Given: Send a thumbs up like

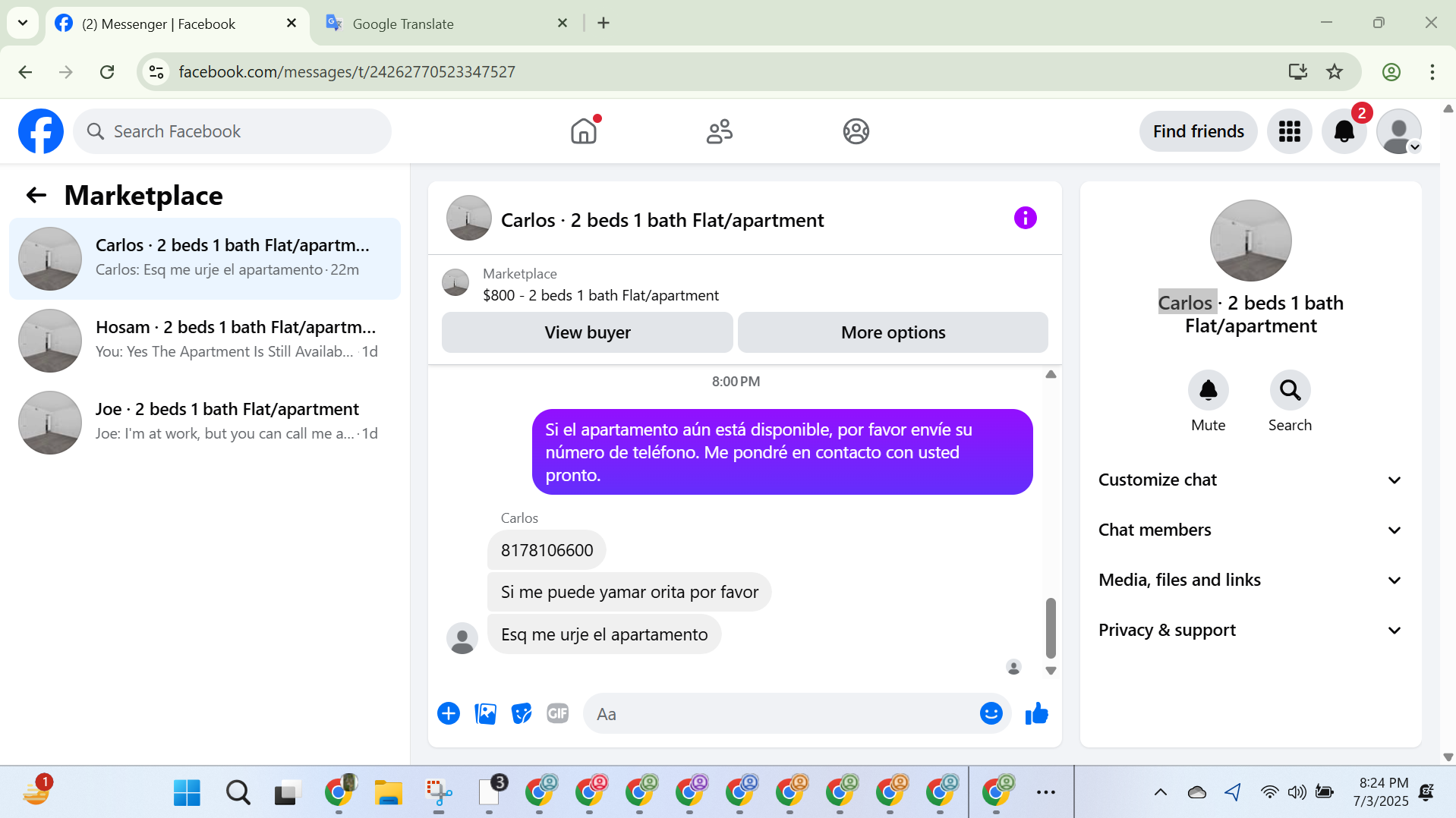Looking at the screenshot, I should (x=1036, y=713).
